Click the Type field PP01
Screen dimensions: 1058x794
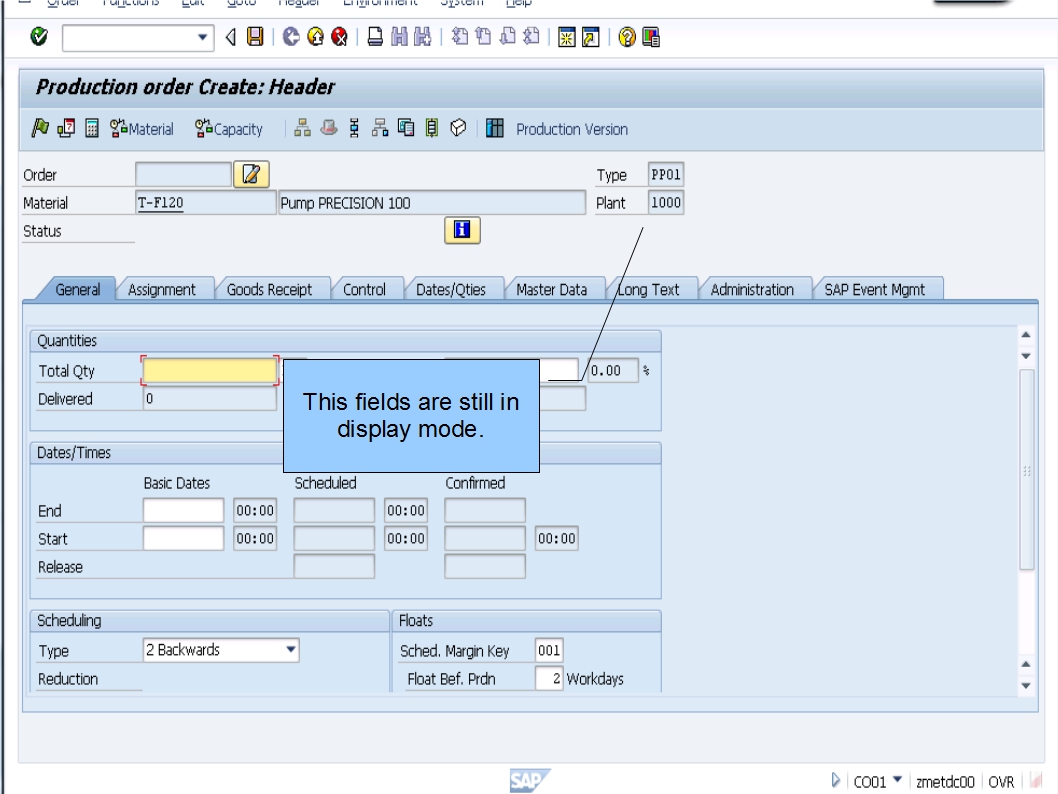click(x=665, y=175)
